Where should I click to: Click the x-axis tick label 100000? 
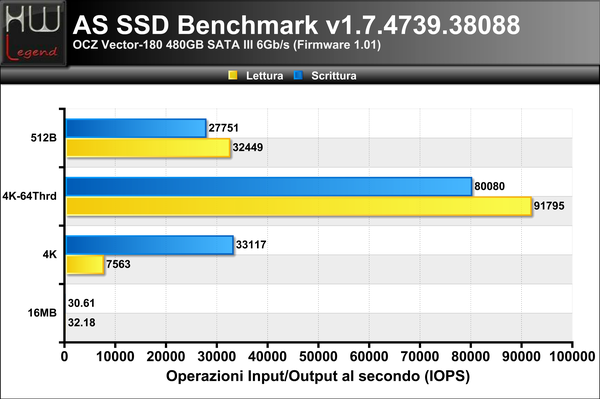point(572,357)
